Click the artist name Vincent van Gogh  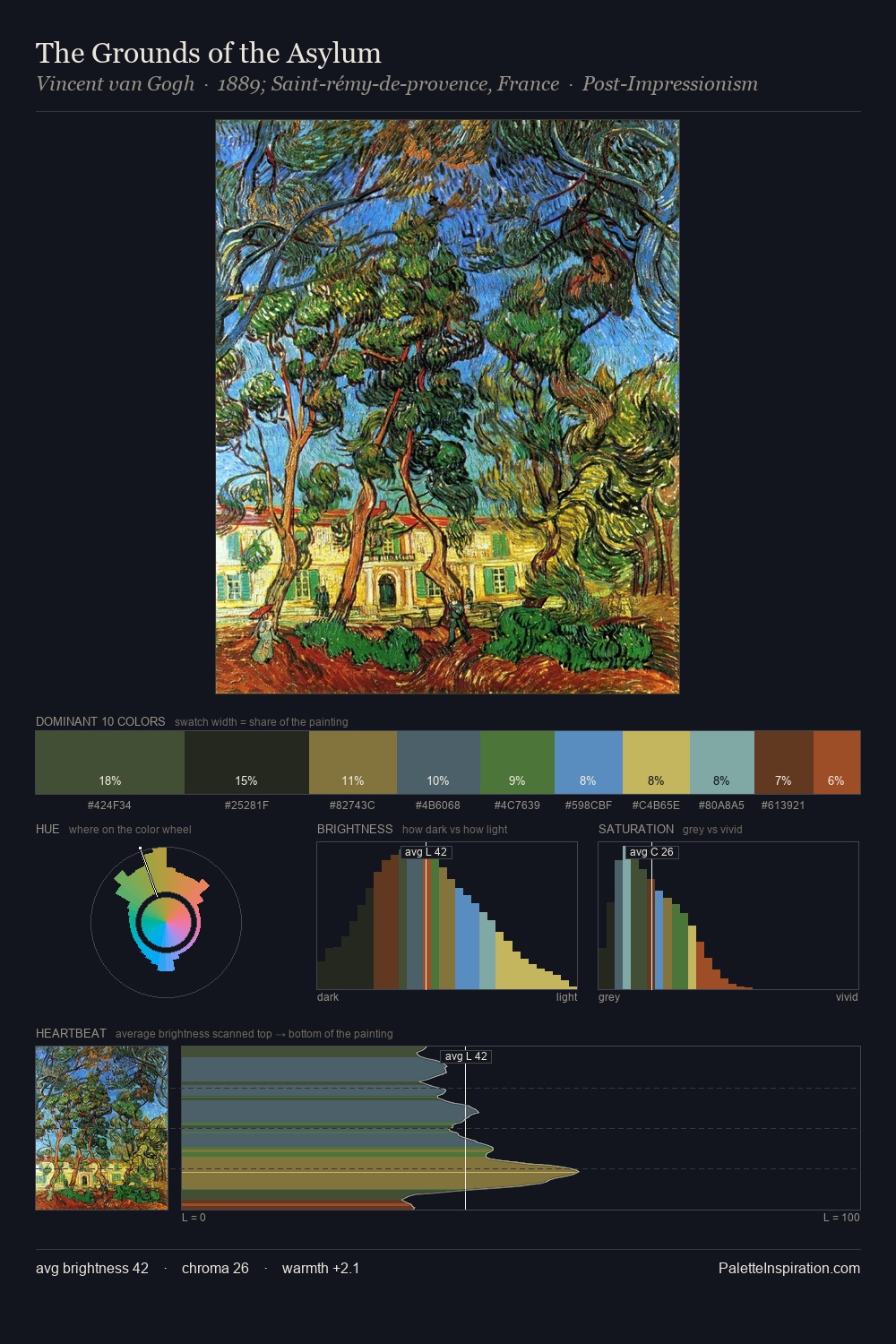pyautogui.click(x=115, y=84)
